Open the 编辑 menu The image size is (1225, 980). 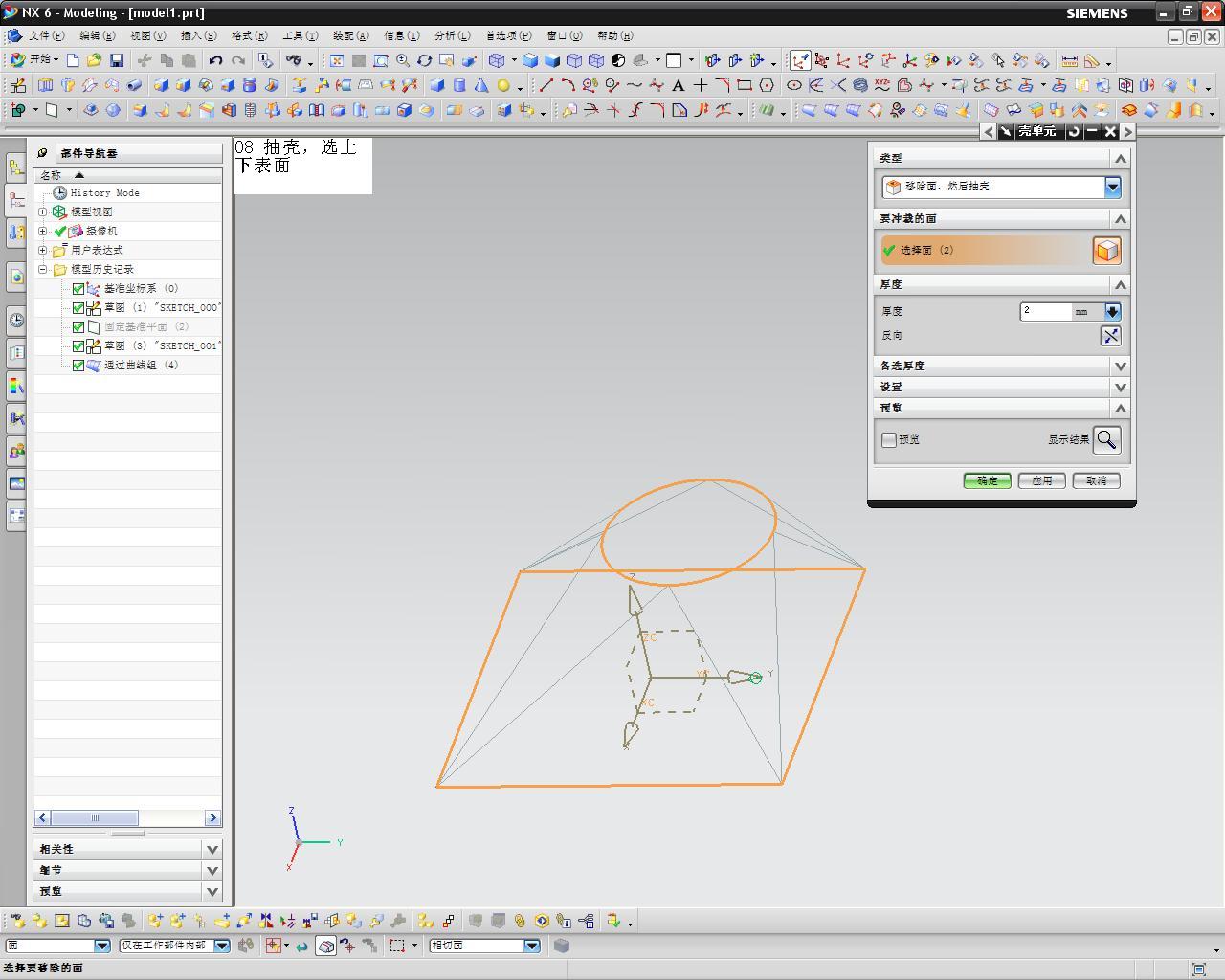97,35
